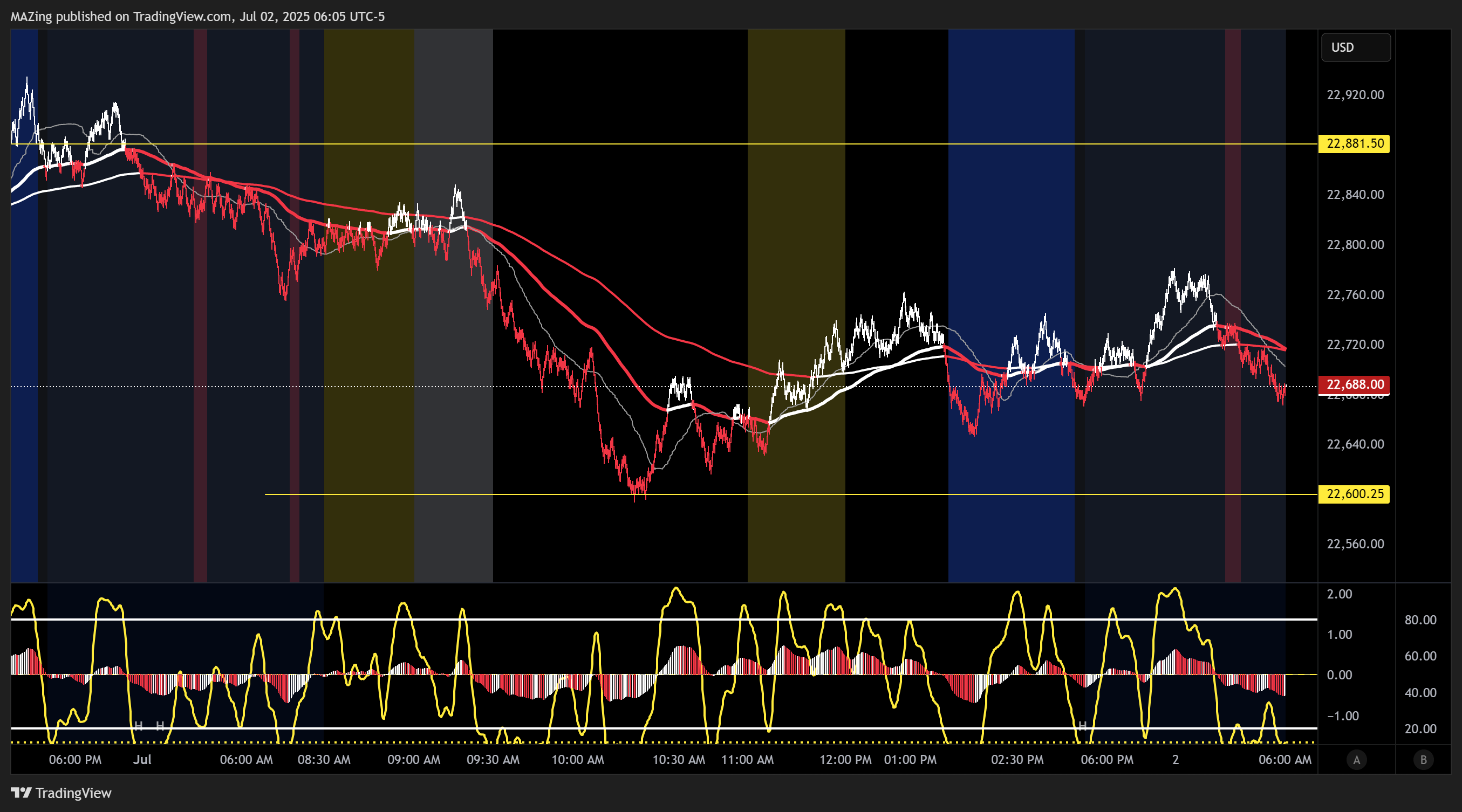Image resolution: width=1462 pixels, height=812 pixels.
Task: Click the Jul date label on time axis
Action: point(142,760)
